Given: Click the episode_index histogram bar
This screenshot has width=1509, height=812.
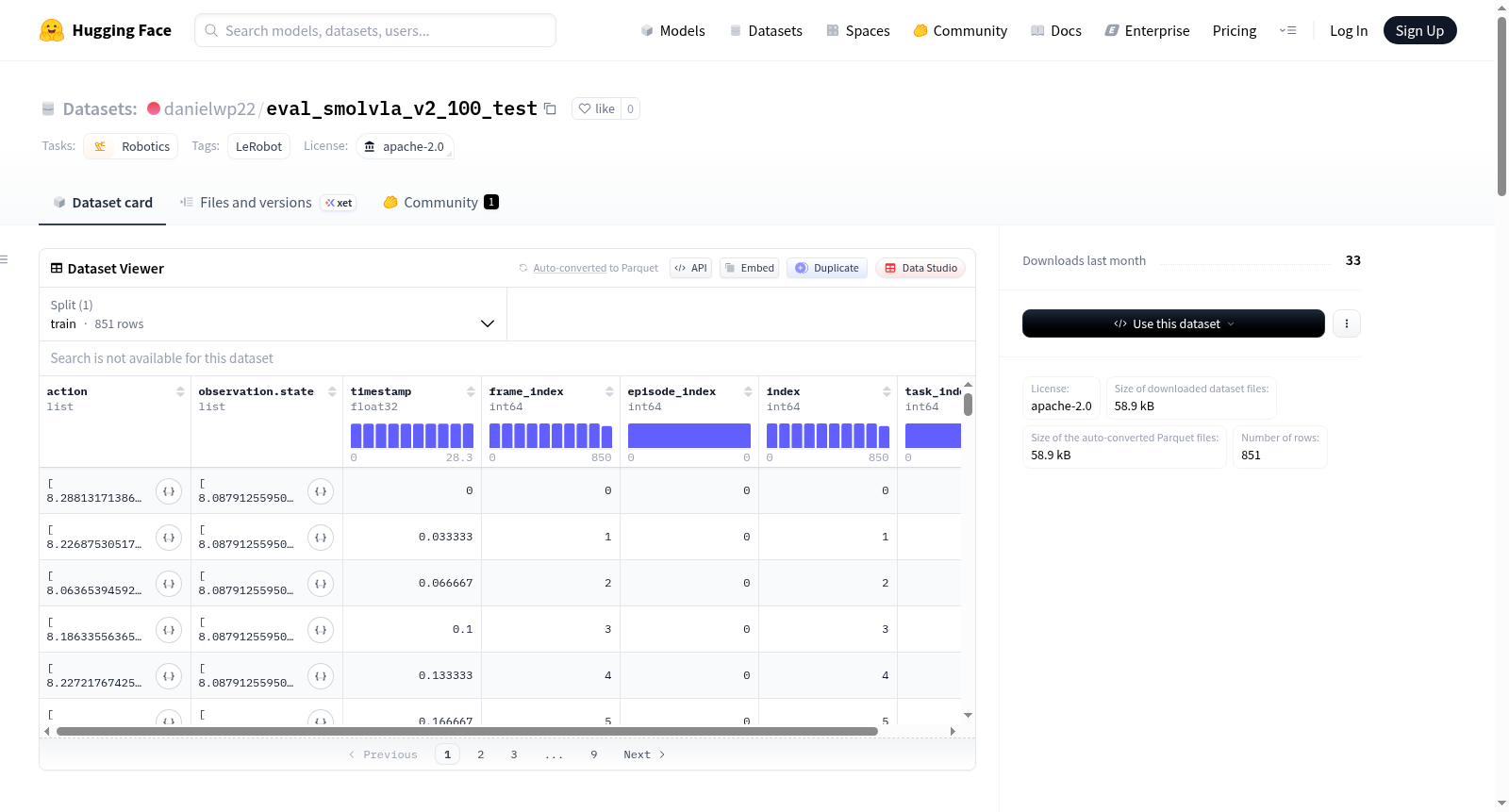Looking at the screenshot, I should 689,436.
